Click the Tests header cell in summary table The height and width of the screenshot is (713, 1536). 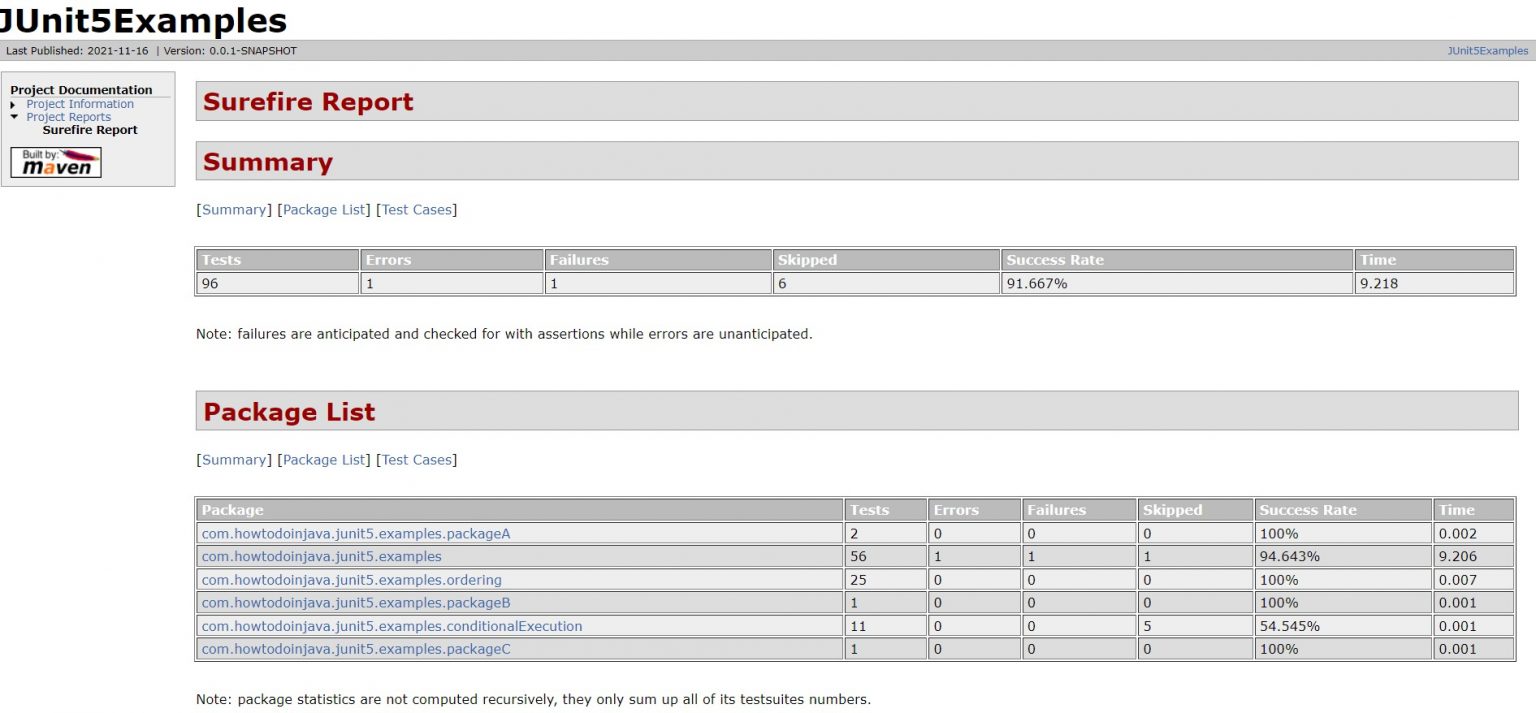220,260
